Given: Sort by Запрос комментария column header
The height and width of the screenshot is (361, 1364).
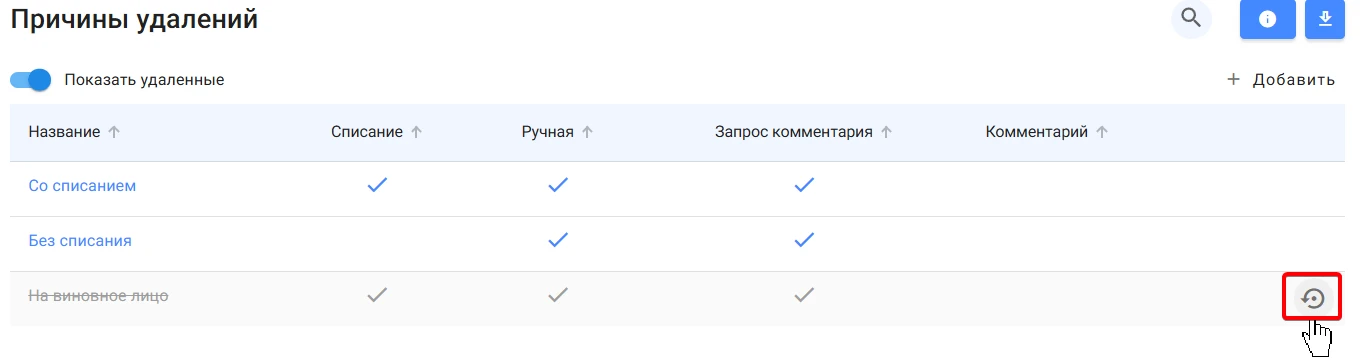Looking at the screenshot, I should (794, 132).
